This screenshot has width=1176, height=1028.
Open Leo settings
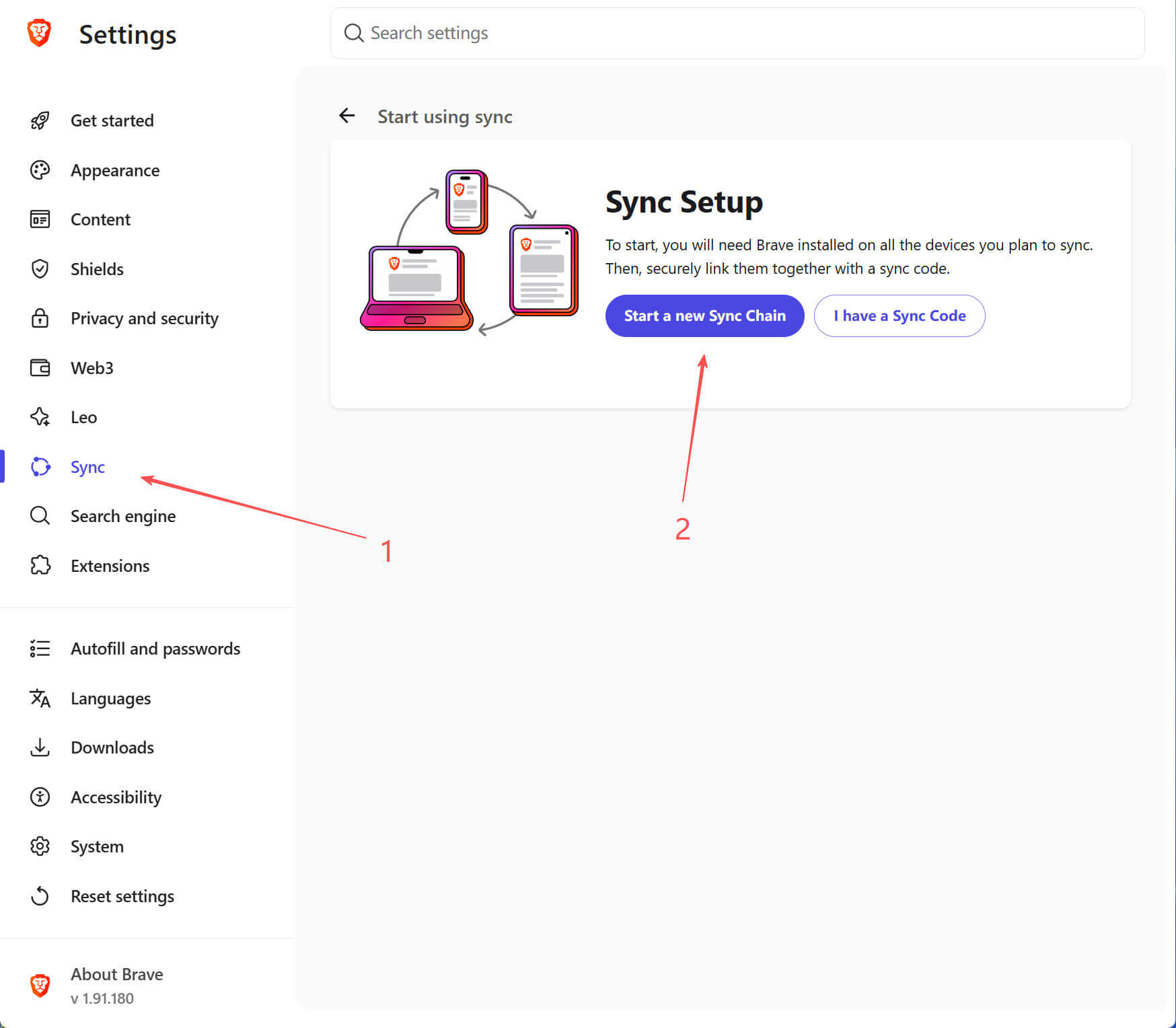coord(83,417)
